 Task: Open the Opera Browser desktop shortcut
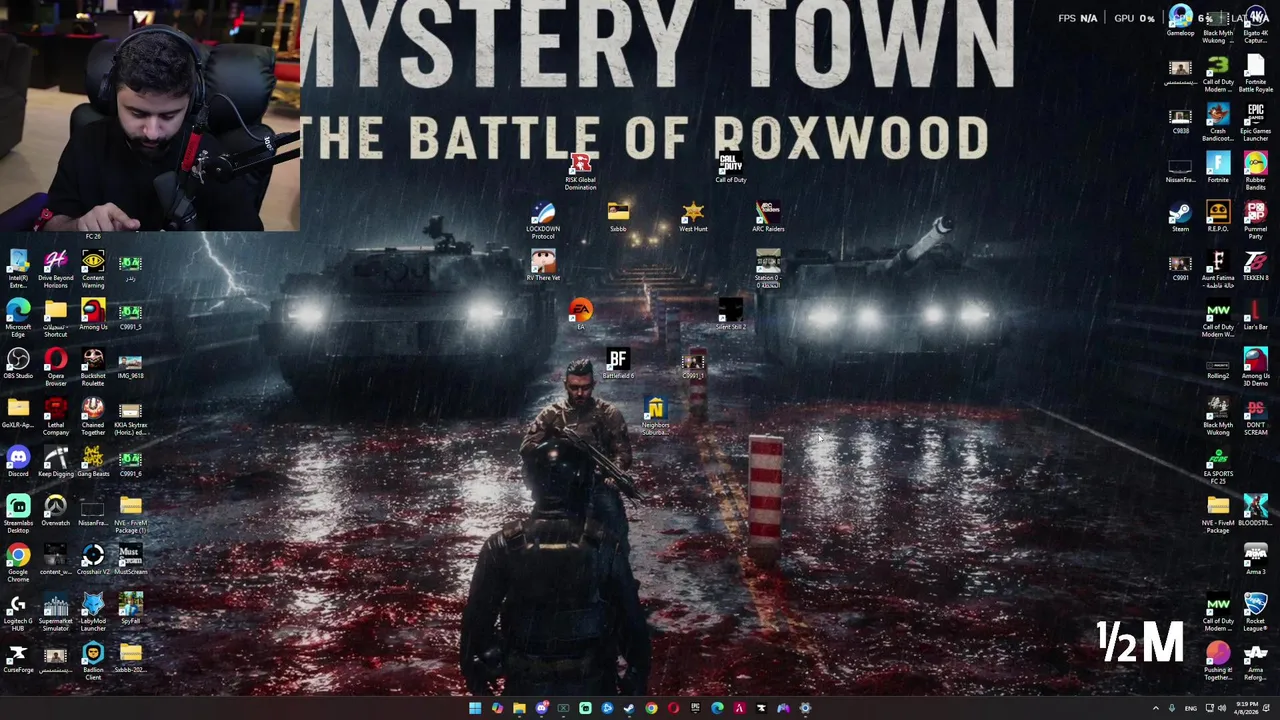click(55, 368)
